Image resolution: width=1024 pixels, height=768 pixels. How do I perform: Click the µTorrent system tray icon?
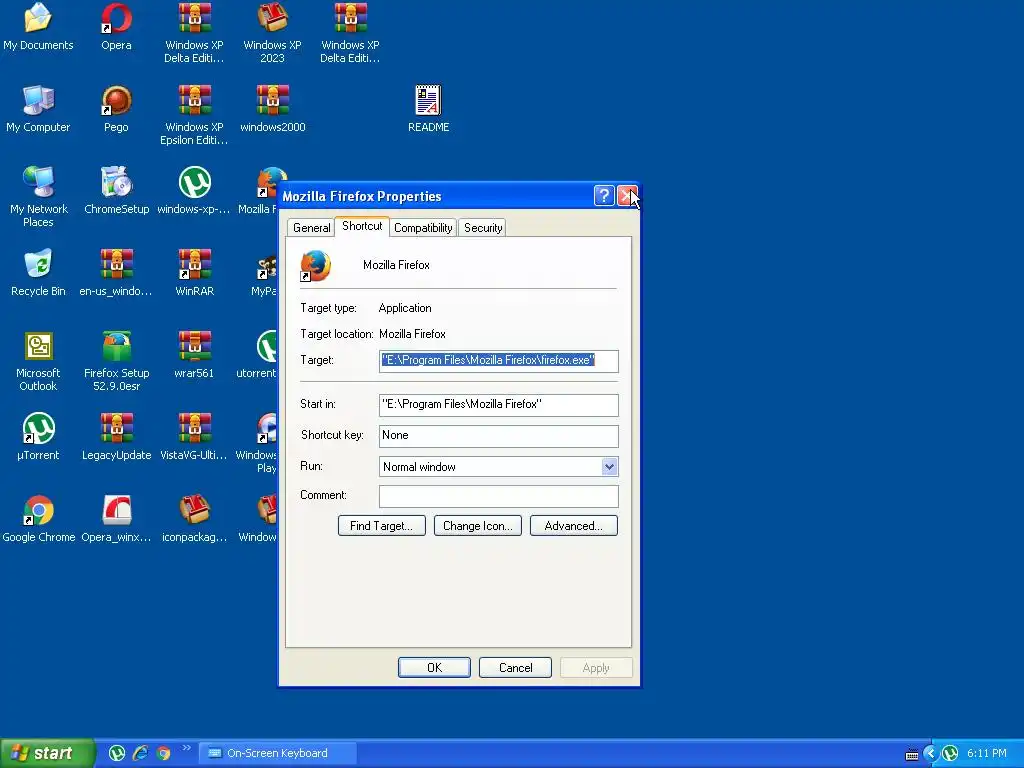click(x=950, y=754)
